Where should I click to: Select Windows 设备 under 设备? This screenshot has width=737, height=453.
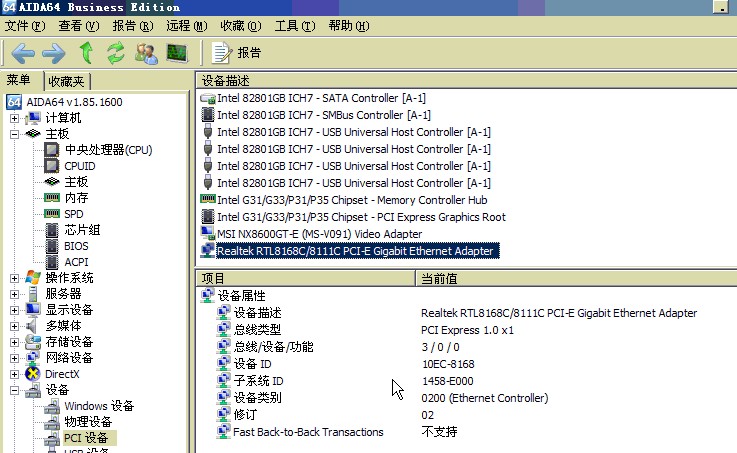pos(98,406)
